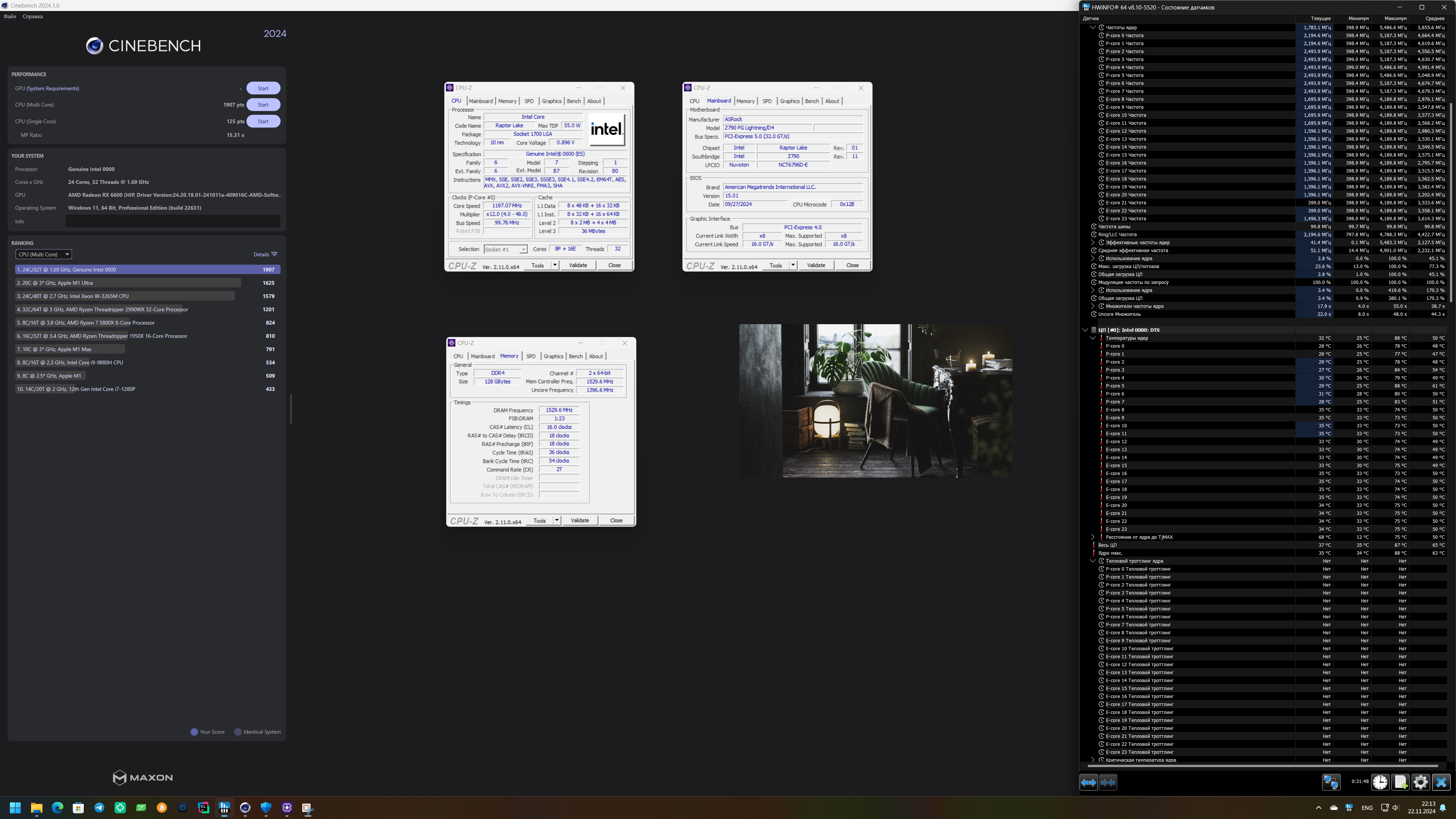Collapse the Частоты ядер sensor group
This screenshot has width=1456, height=819.
(1092, 27)
